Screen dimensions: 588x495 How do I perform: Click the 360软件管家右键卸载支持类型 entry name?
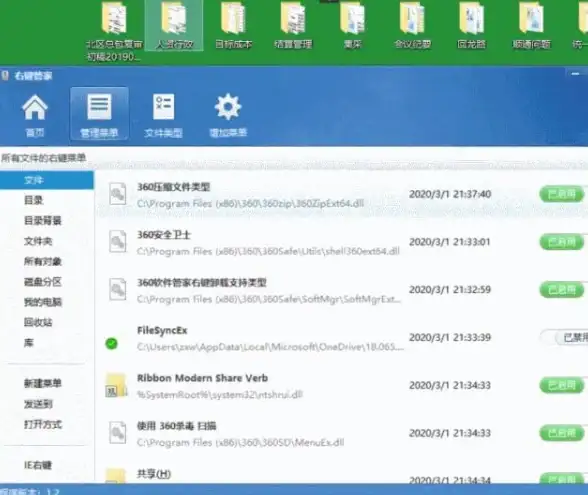point(202,282)
